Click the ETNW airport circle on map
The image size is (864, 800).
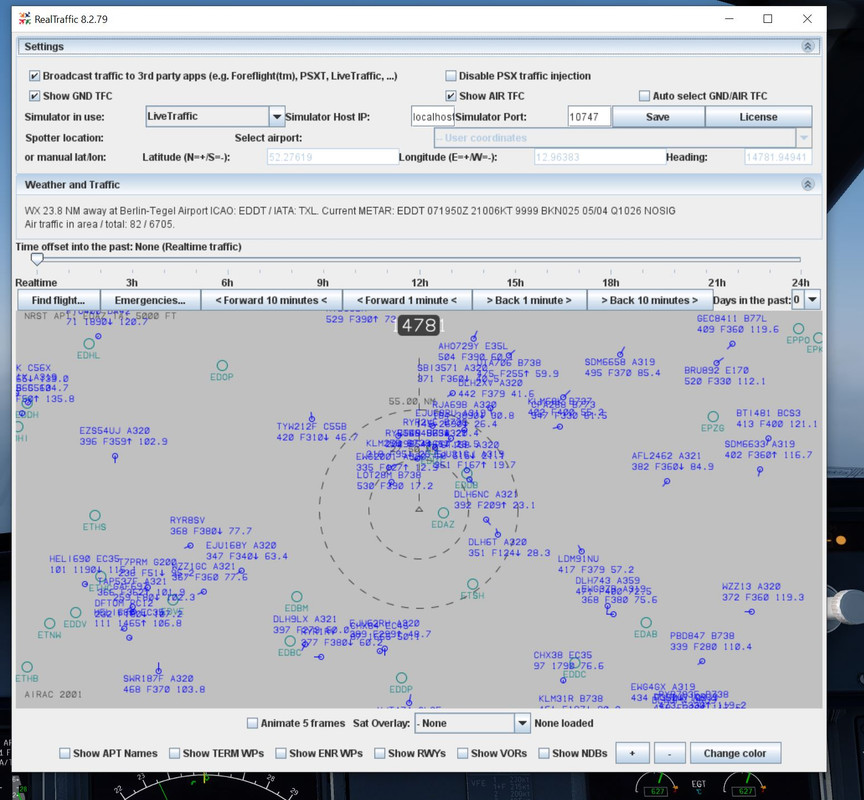click(x=50, y=623)
